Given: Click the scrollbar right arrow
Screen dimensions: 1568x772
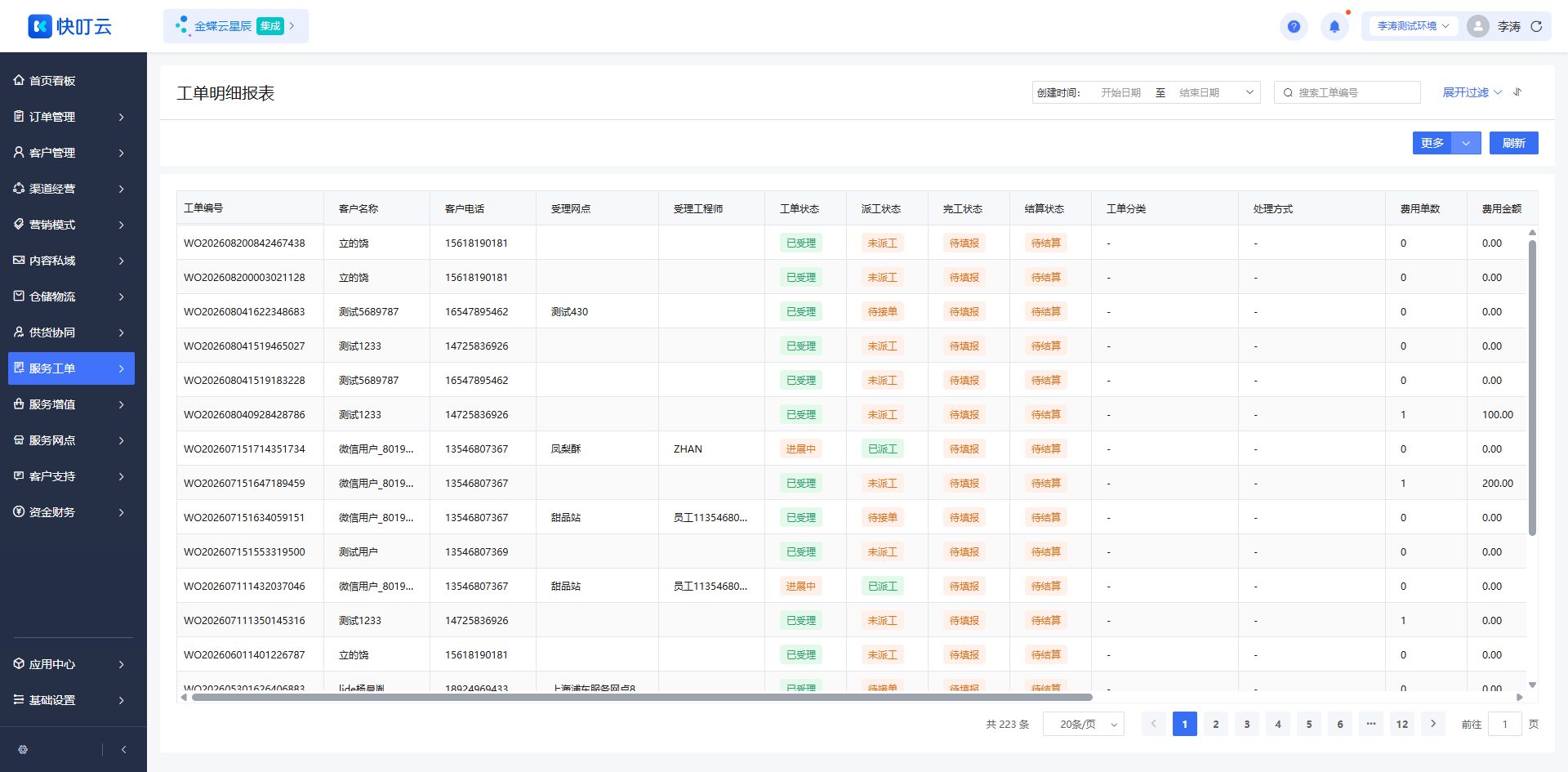Looking at the screenshot, I should [1520, 697].
